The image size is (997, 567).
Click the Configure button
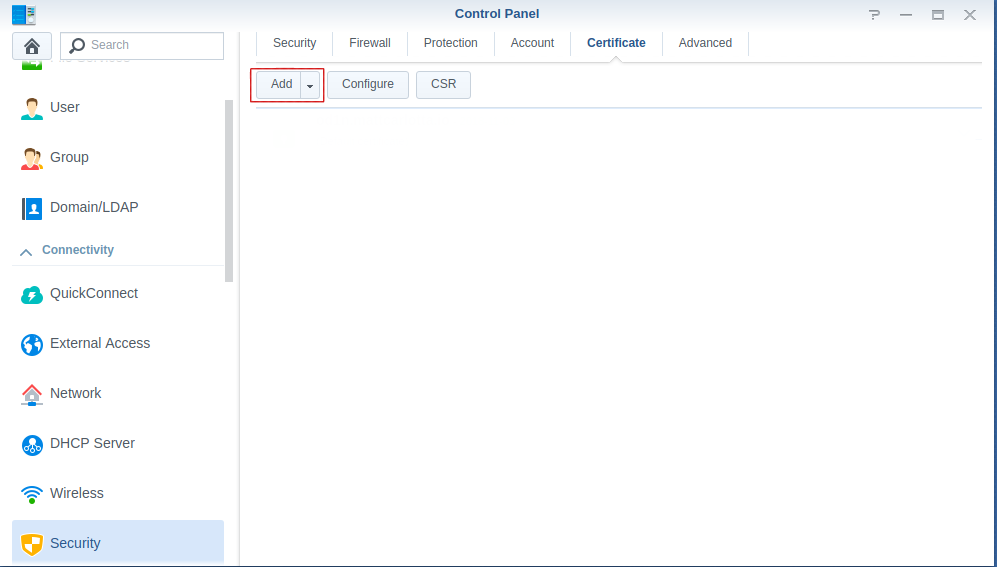tap(368, 85)
